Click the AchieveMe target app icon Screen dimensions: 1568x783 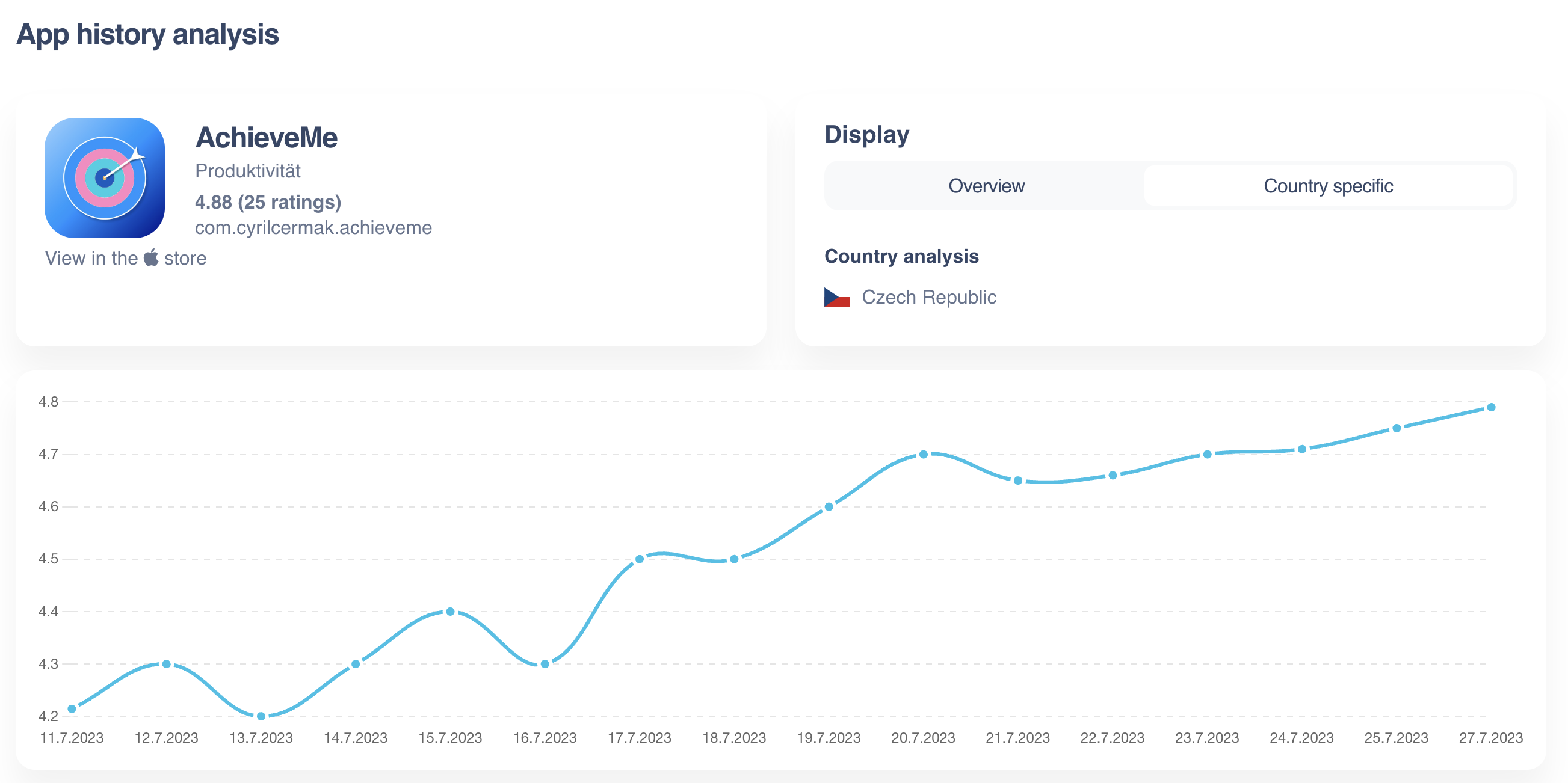tap(105, 177)
